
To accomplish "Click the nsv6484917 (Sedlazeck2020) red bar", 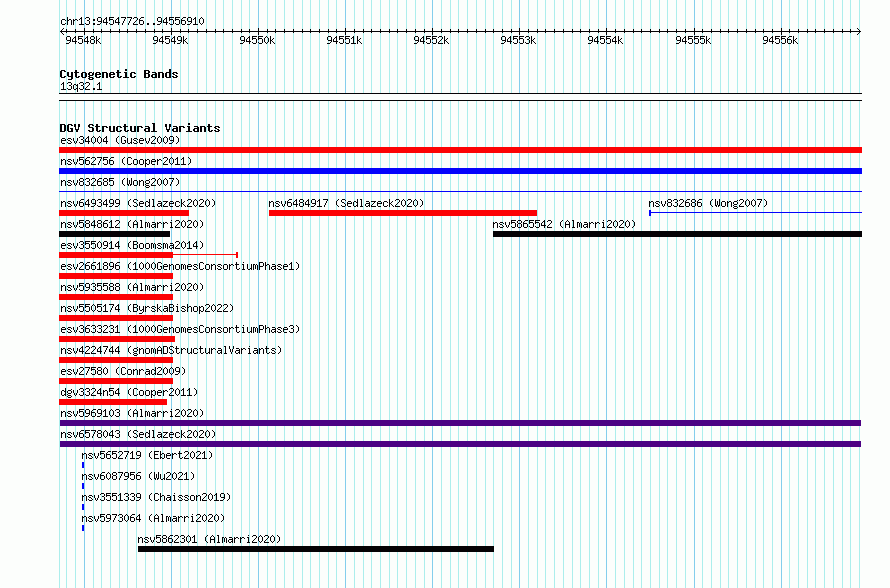I will (x=402, y=213).
